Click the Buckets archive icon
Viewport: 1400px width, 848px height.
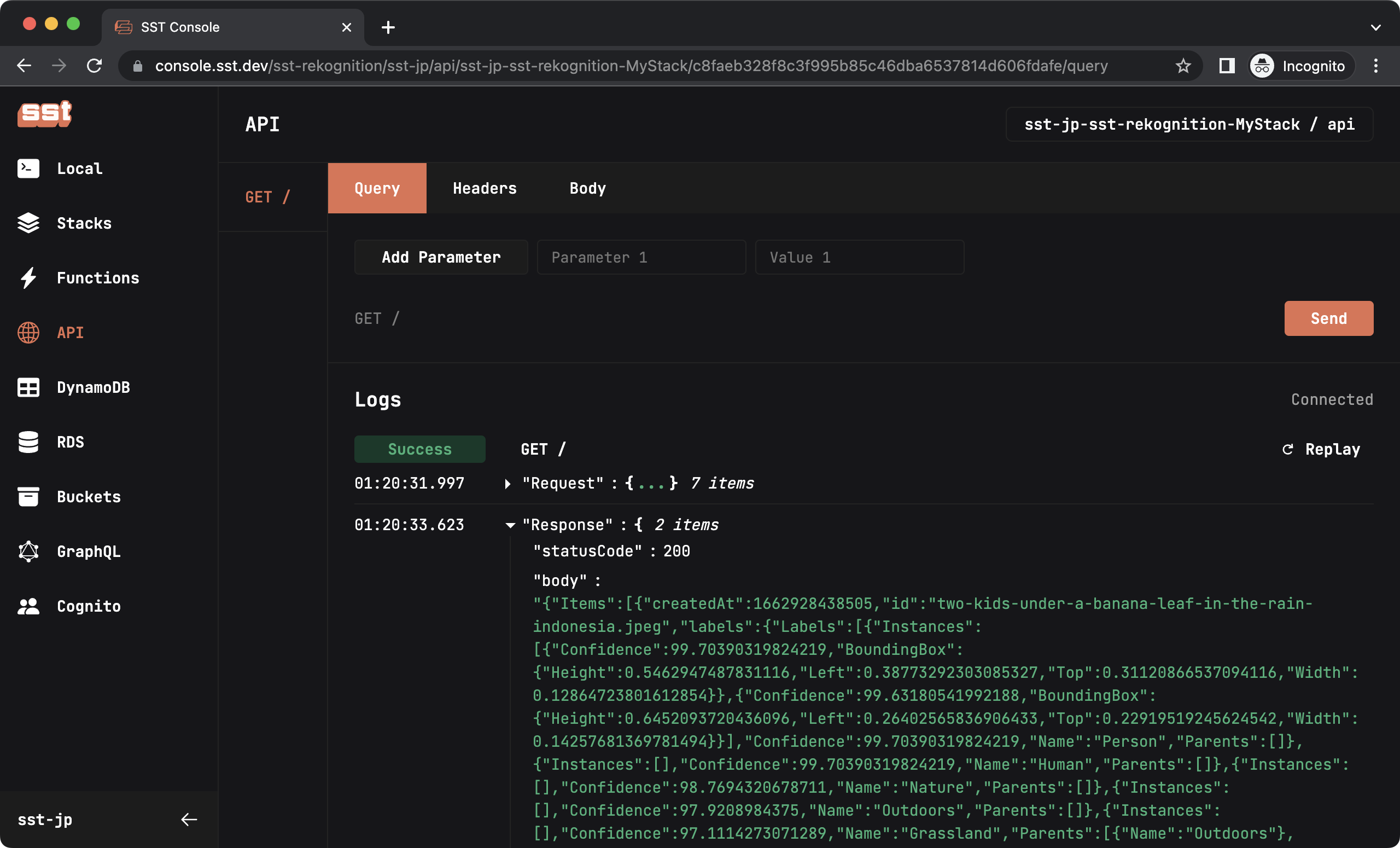coord(28,497)
